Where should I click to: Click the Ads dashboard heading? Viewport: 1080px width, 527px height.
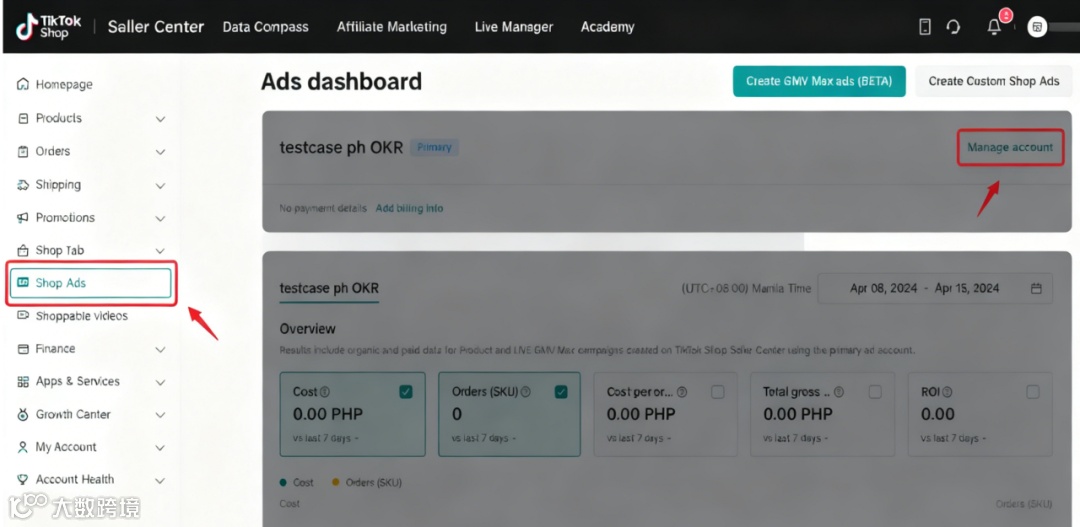click(341, 81)
